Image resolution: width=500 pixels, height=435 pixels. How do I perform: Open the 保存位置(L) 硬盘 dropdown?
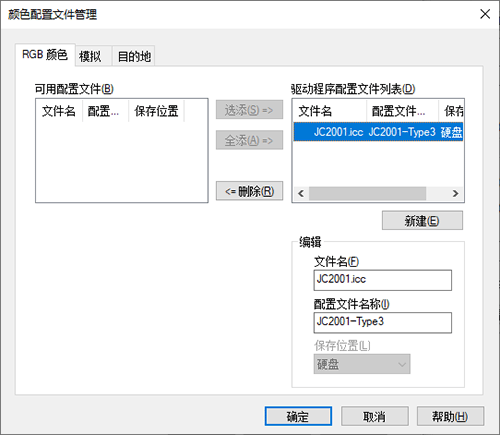(x=362, y=364)
